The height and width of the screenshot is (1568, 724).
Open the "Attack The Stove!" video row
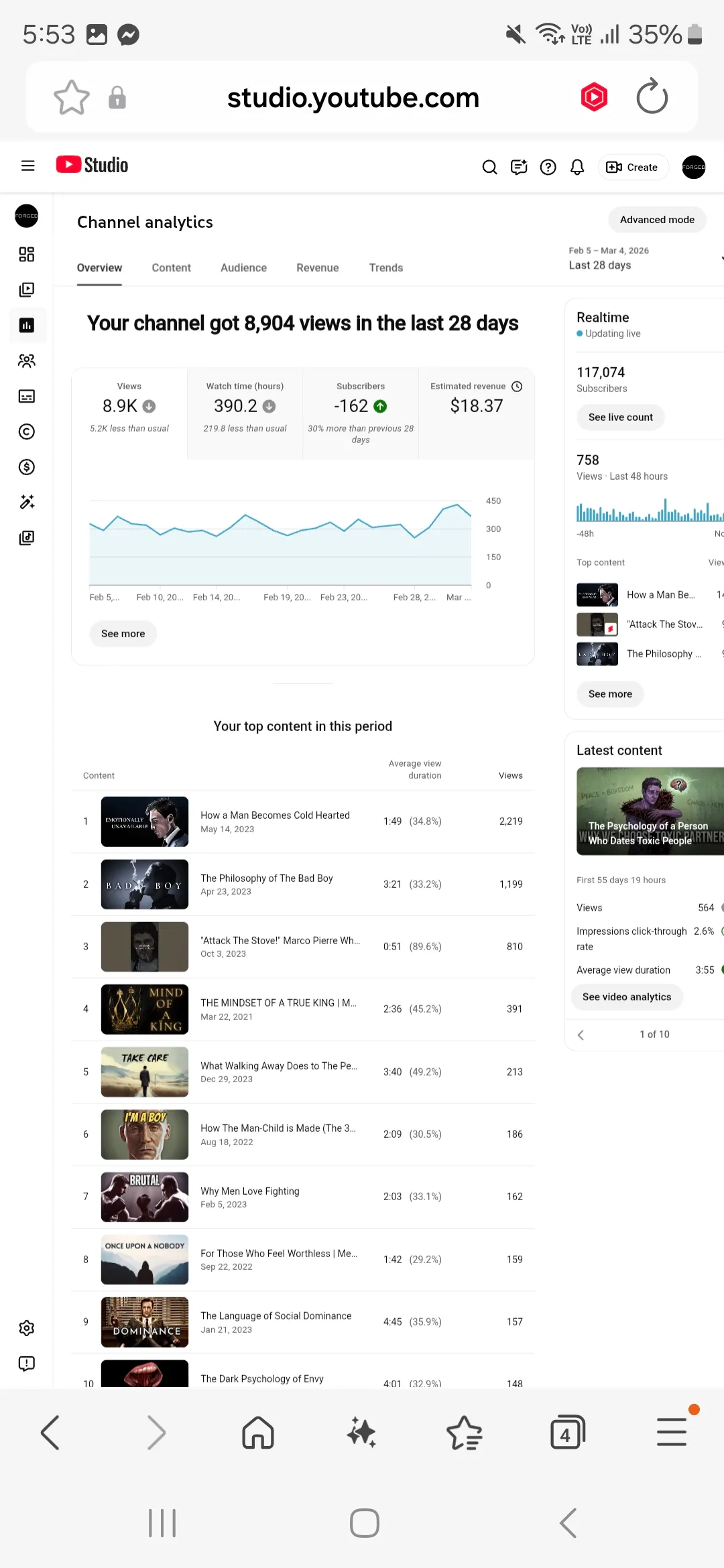point(303,947)
